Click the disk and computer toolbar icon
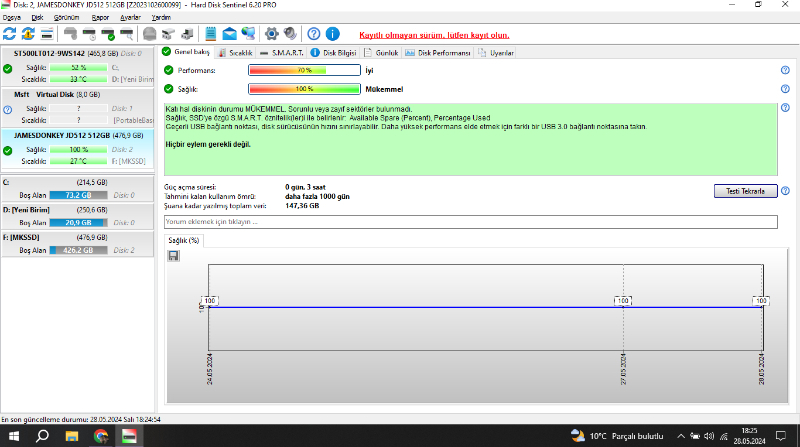The height and width of the screenshot is (447, 800). (187, 34)
